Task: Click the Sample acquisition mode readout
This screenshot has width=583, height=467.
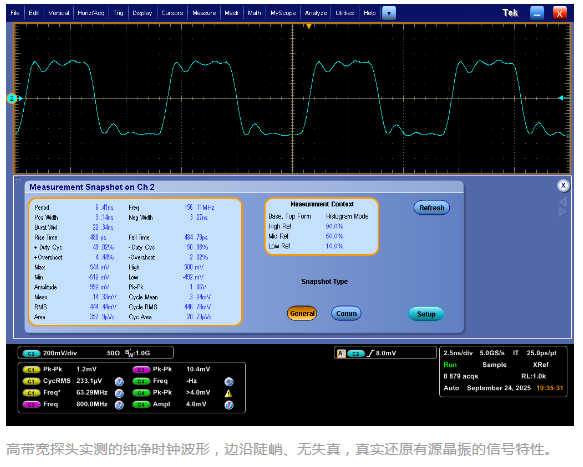Action: tap(494, 365)
